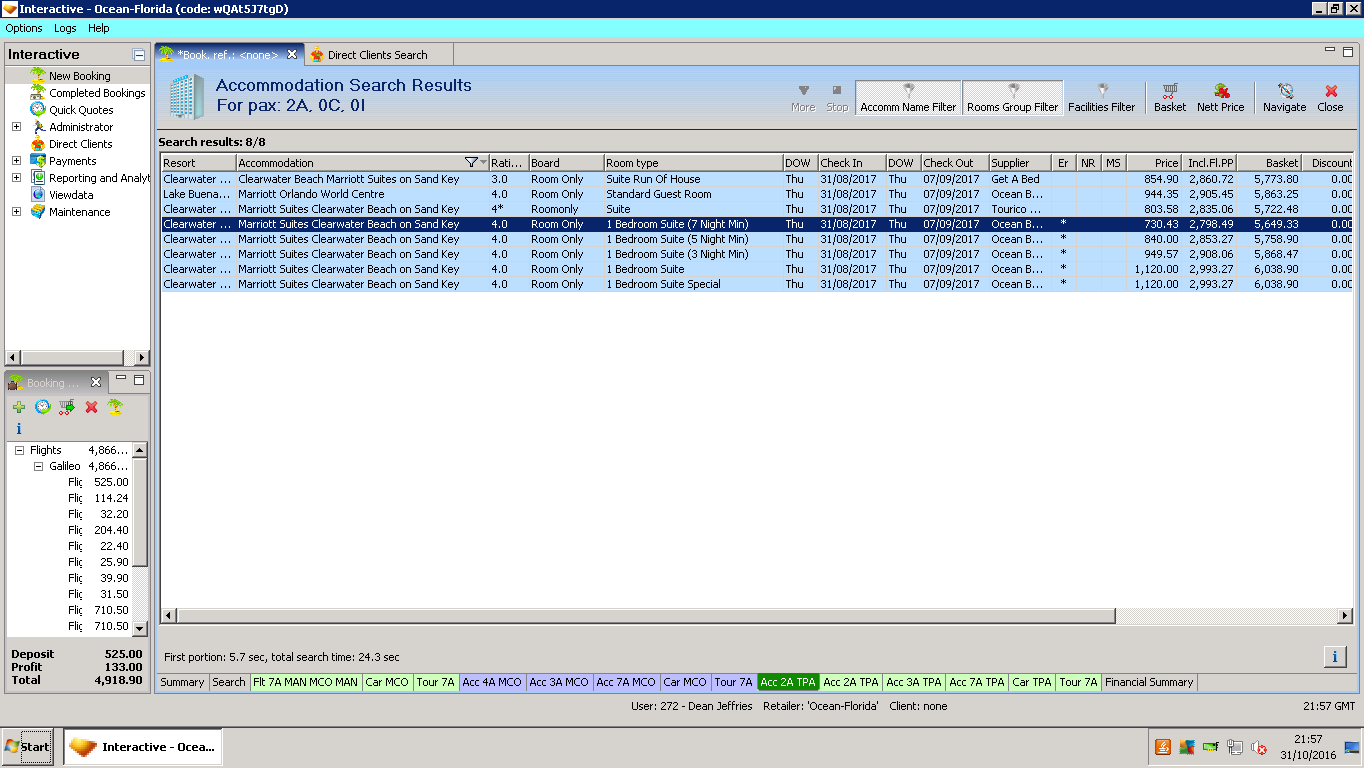Viewport: 1364px width, 768px height.
Task: Click the green plus icon in Booking panel
Action: 19,407
